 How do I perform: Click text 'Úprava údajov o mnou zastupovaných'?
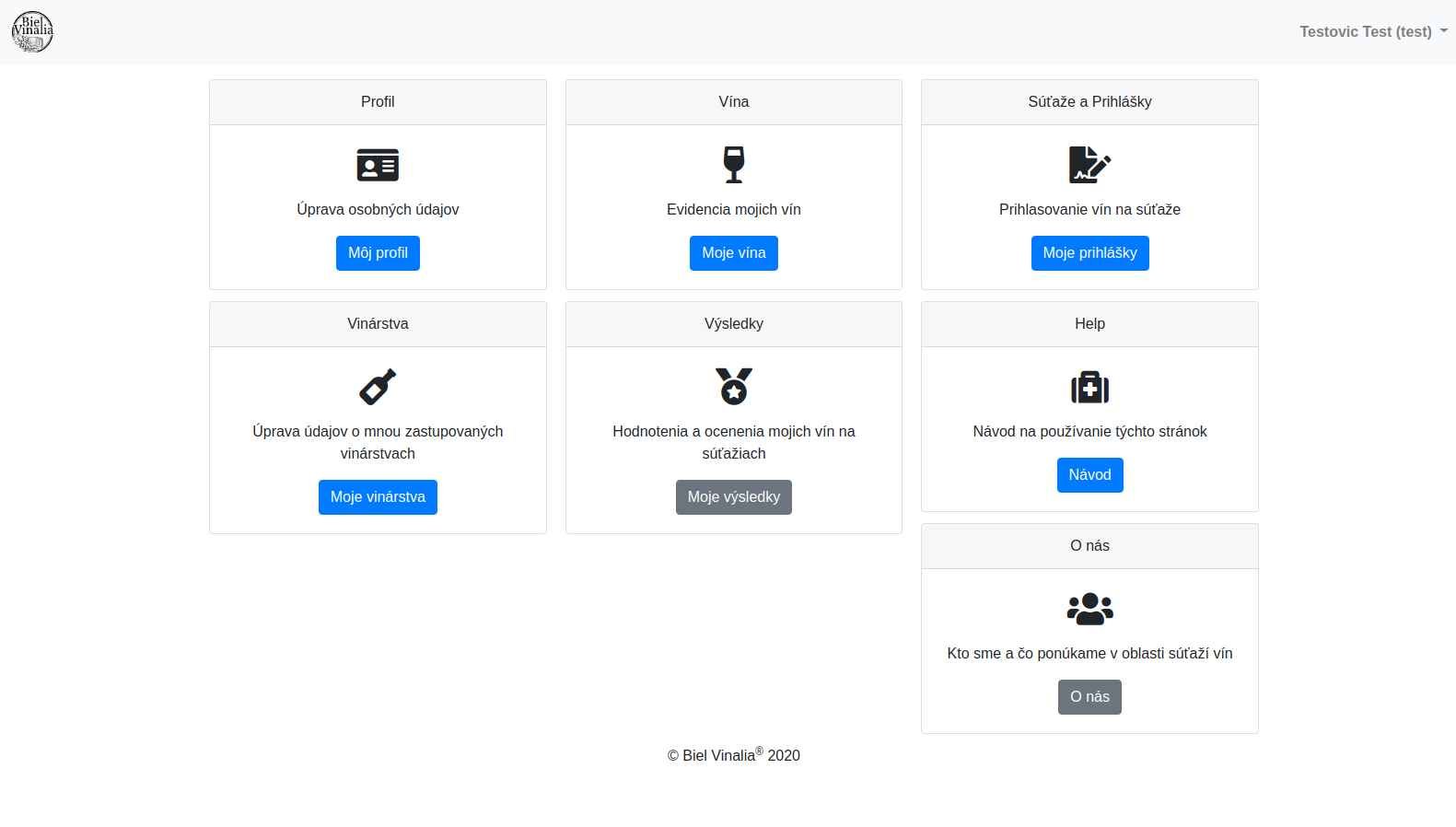point(378,432)
